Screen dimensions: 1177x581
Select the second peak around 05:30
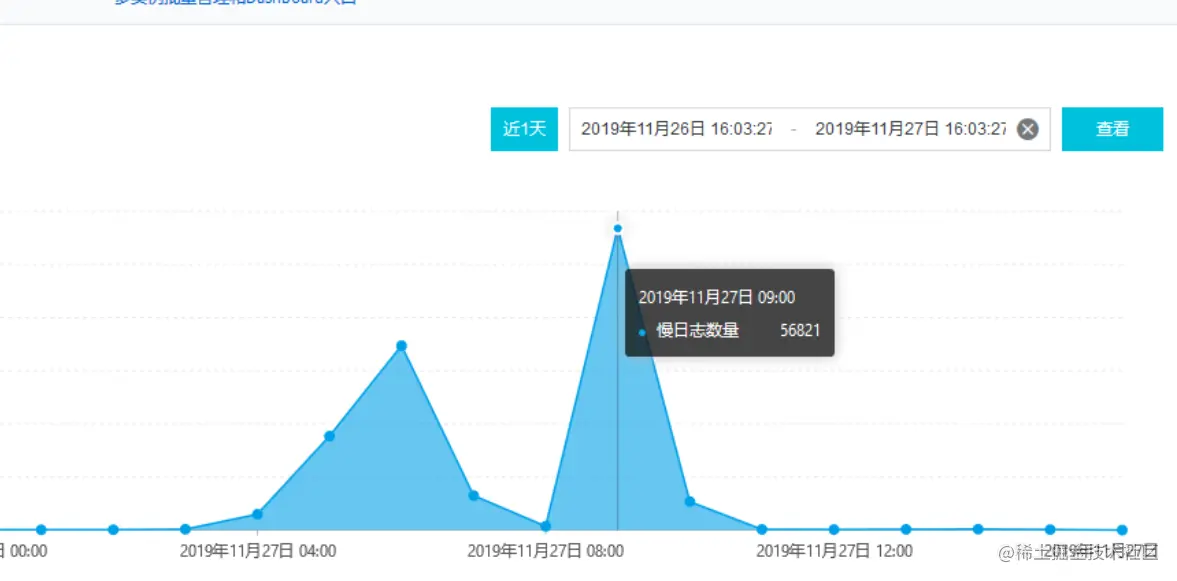click(x=401, y=344)
